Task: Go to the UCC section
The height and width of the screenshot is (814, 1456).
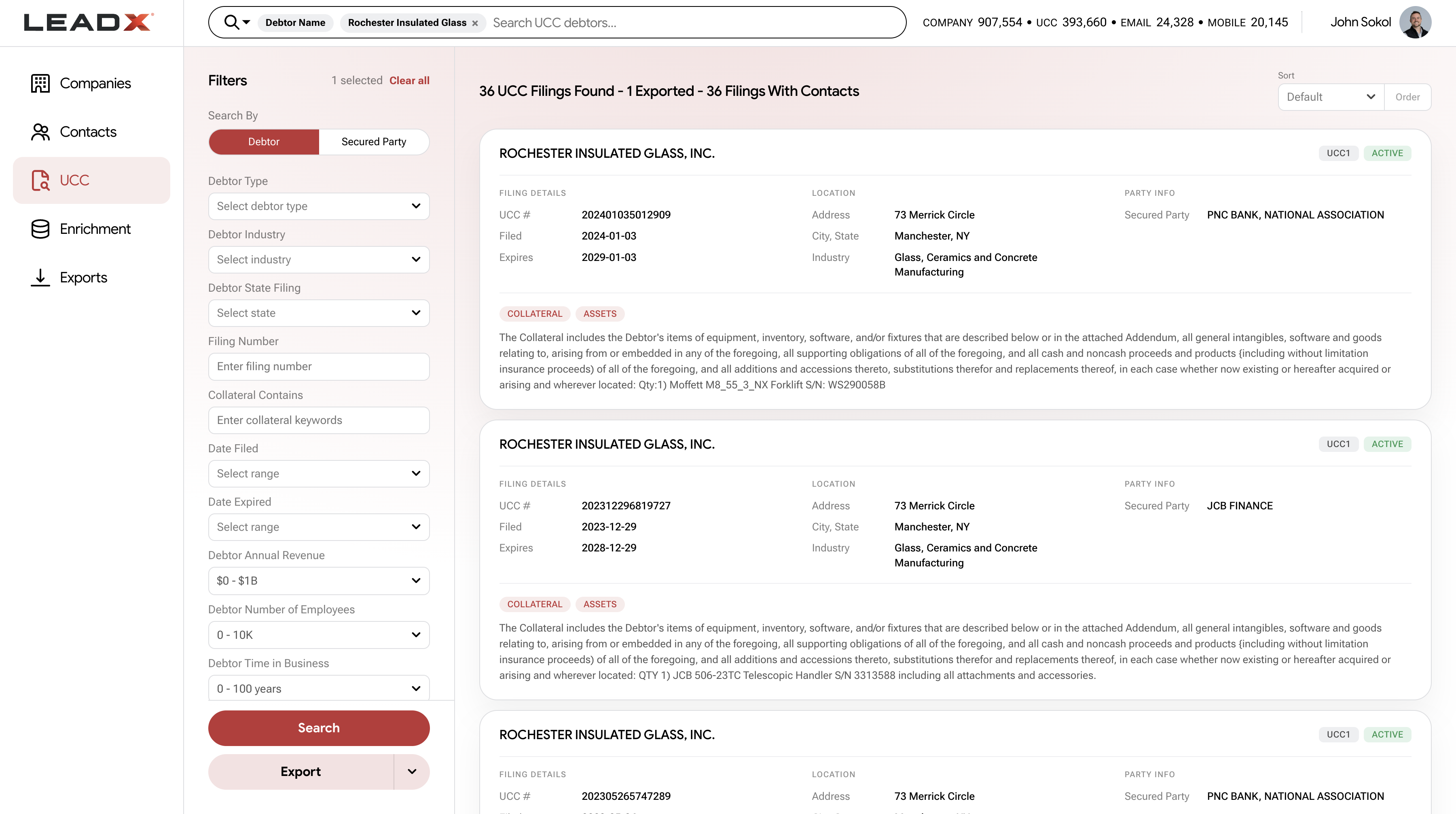Action: [x=91, y=180]
